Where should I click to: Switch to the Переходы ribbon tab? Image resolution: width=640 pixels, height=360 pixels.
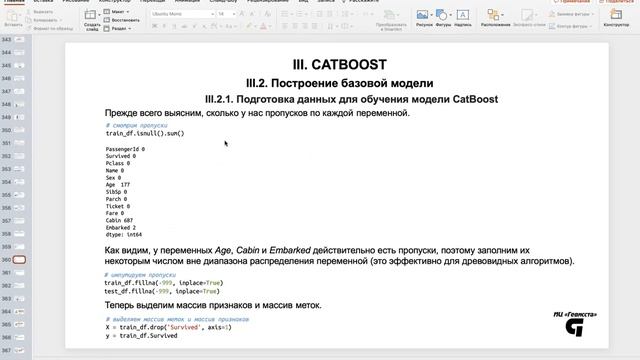coord(152,2)
